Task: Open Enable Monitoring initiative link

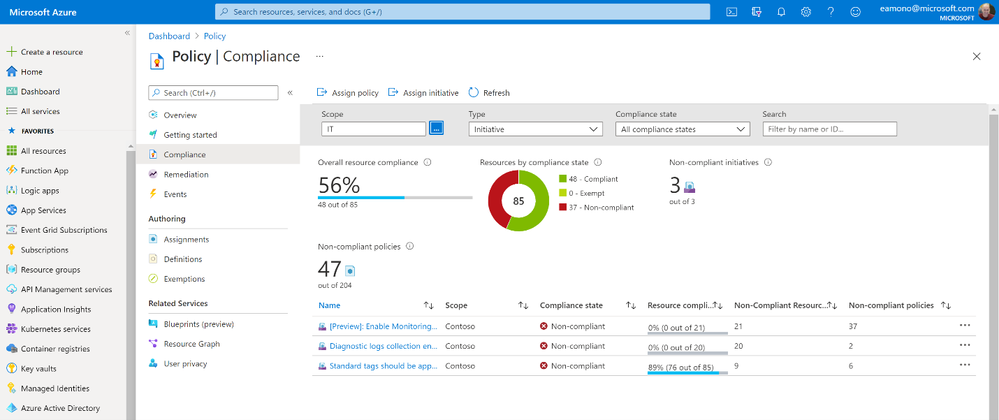Action: 383,326
